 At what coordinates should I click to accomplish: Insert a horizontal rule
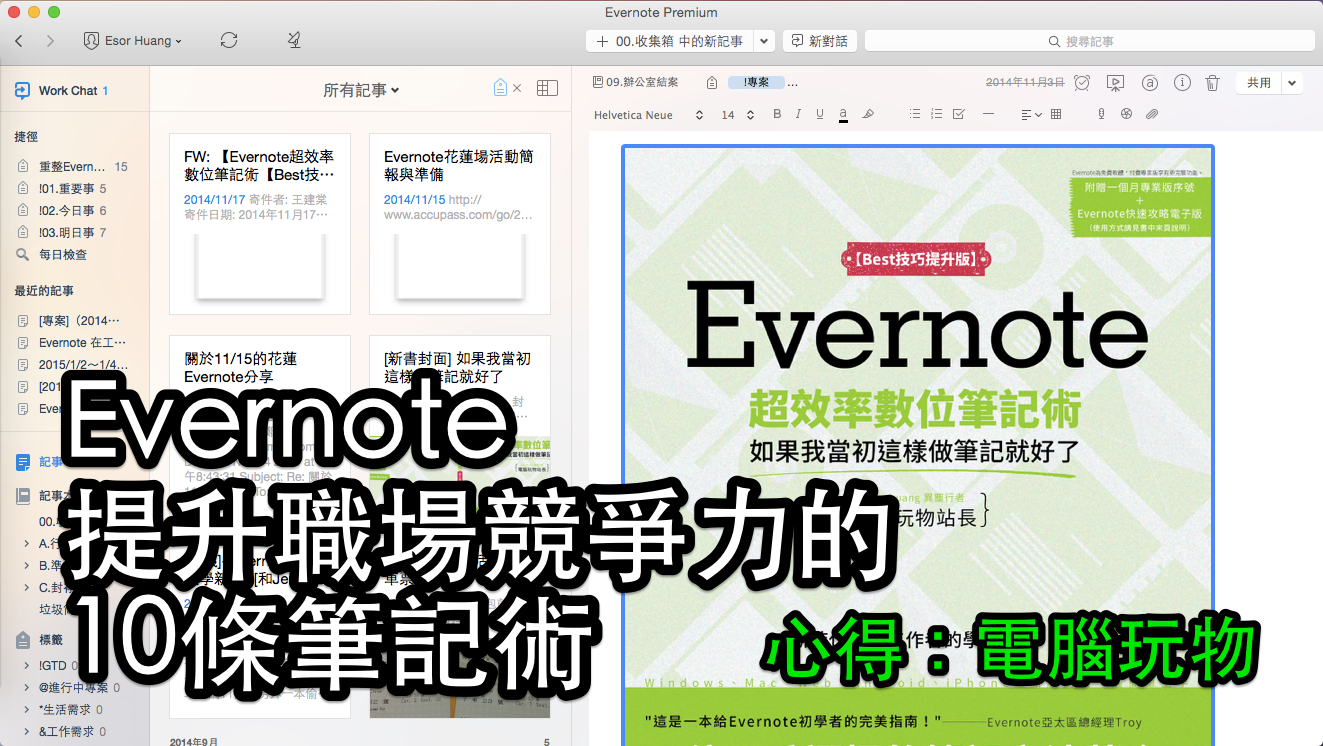989,115
